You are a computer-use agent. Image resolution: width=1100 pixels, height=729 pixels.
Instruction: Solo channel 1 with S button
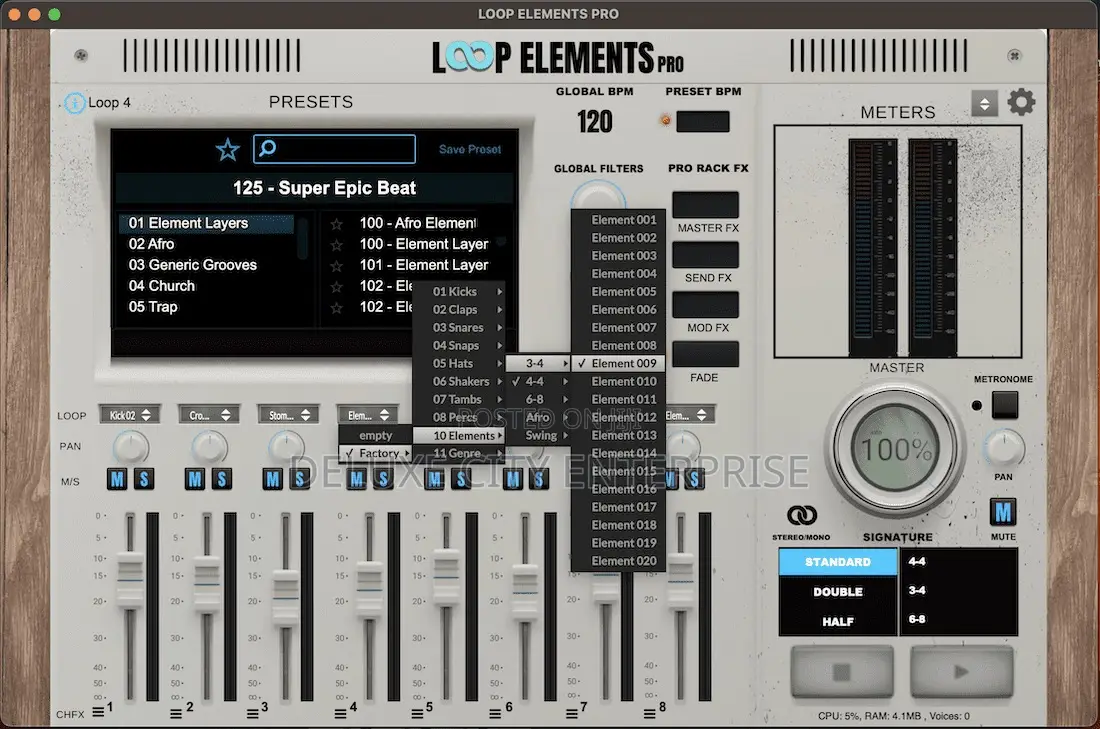144,479
